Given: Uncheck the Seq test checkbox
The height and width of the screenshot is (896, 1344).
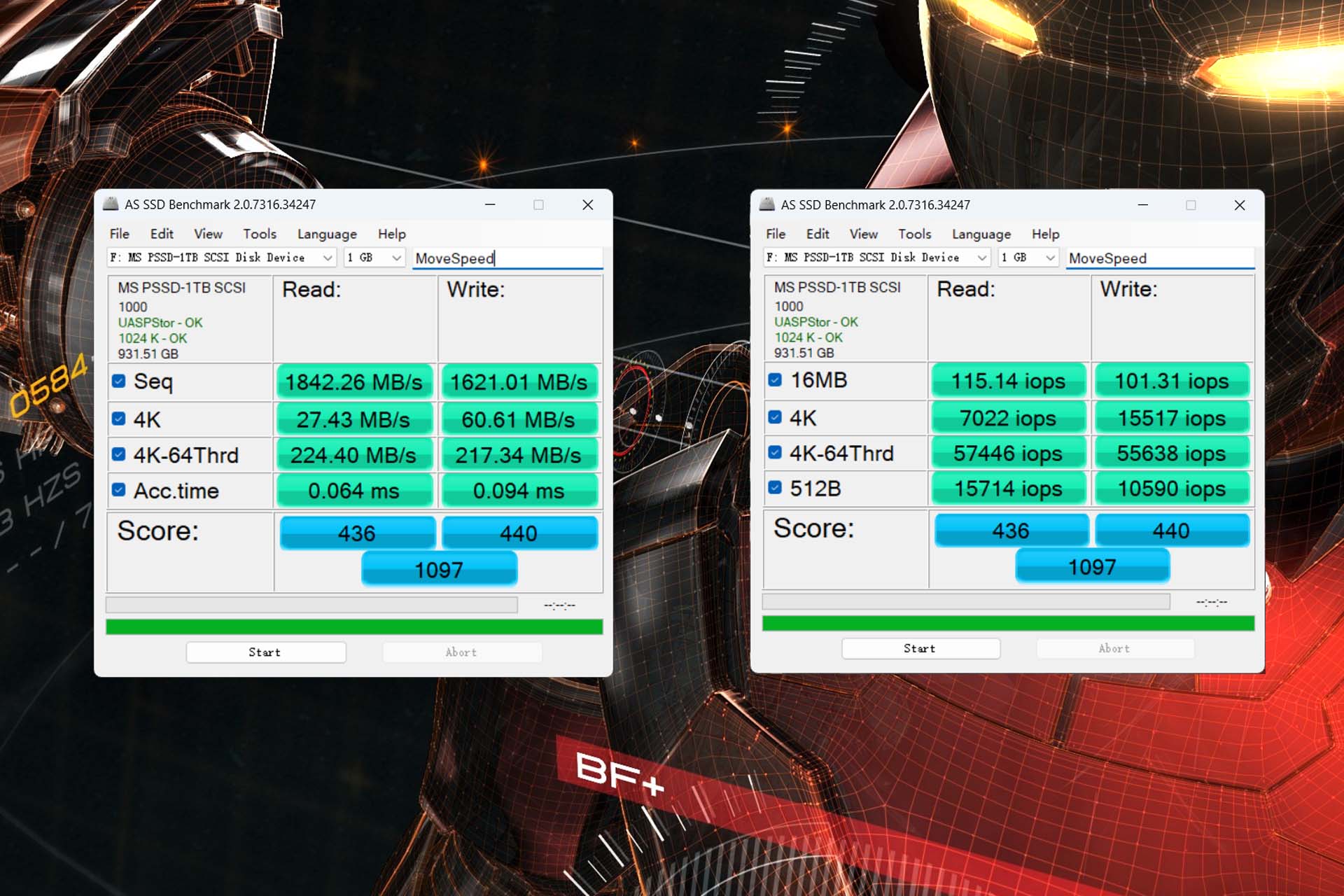Looking at the screenshot, I should tap(119, 381).
